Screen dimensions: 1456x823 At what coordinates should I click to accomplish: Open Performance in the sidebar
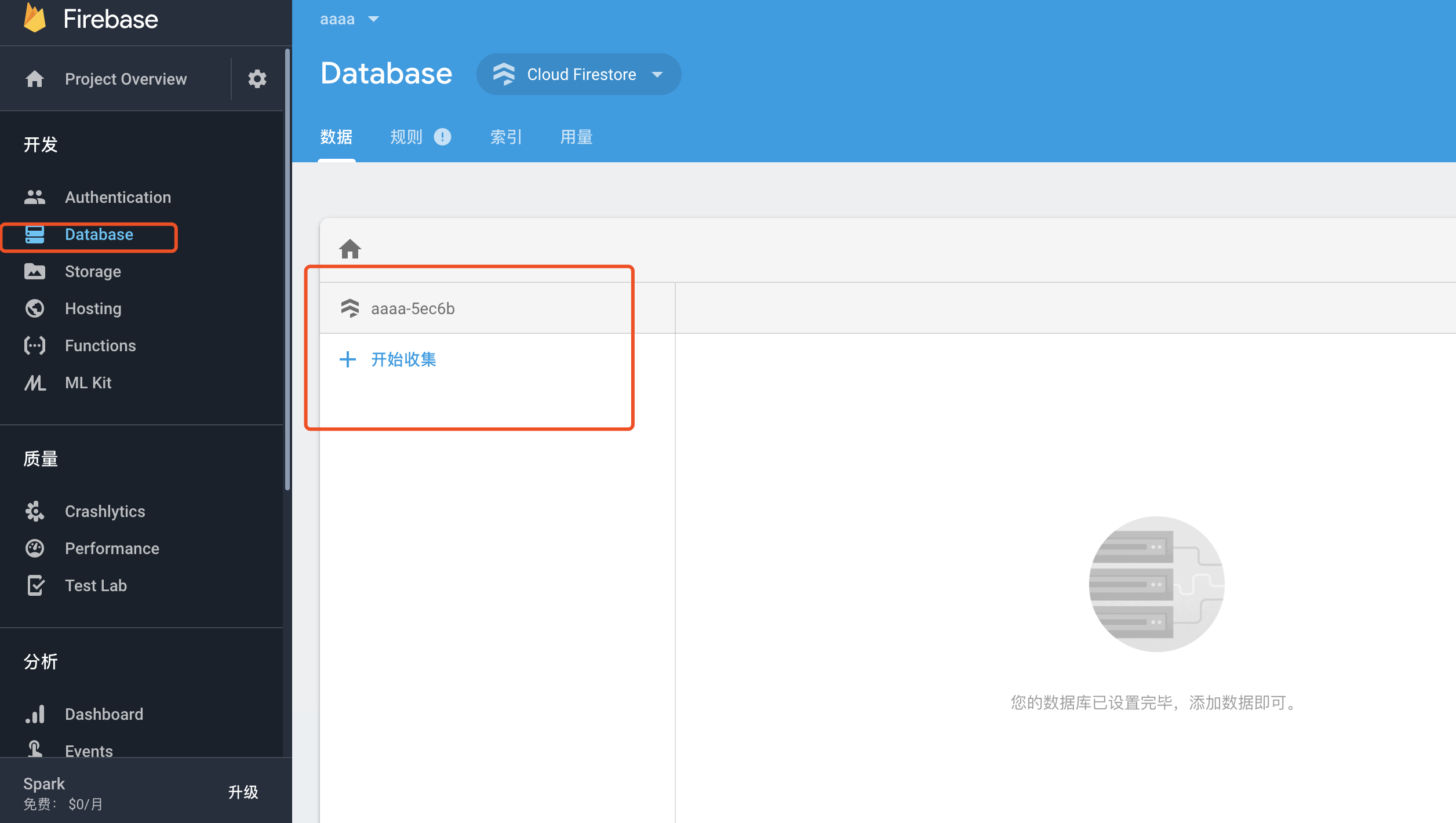pyautogui.click(x=112, y=548)
